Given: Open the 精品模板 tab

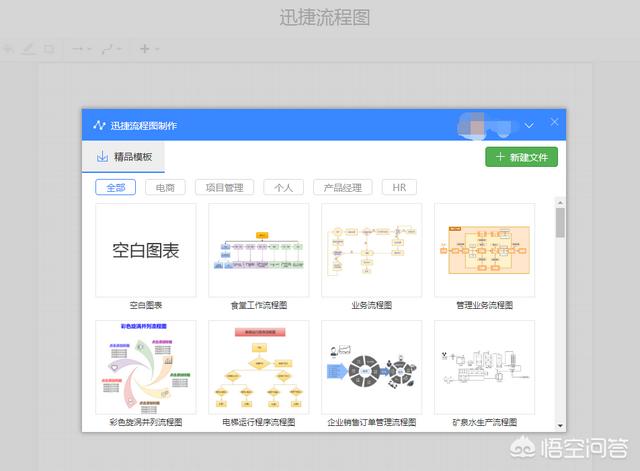Looking at the screenshot, I should (123, 157).
